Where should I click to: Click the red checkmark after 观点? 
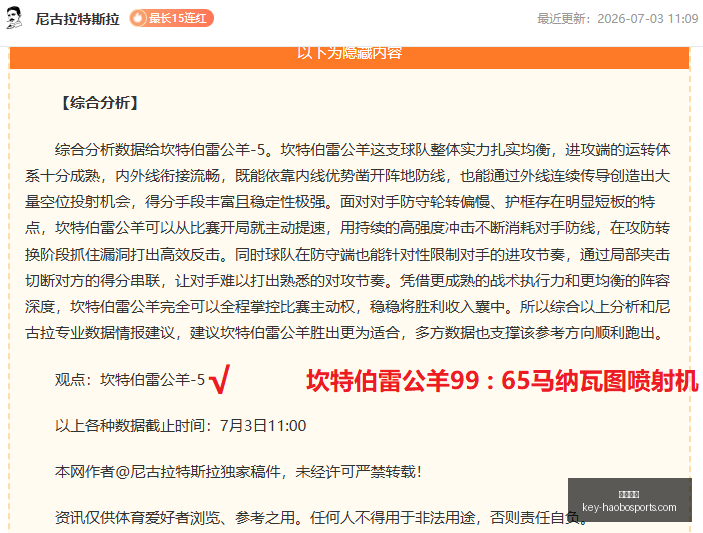[220, 379]
